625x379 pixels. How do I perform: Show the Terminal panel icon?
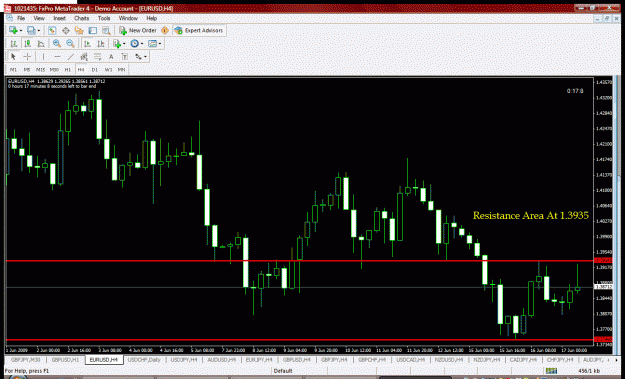pos(92,30)
